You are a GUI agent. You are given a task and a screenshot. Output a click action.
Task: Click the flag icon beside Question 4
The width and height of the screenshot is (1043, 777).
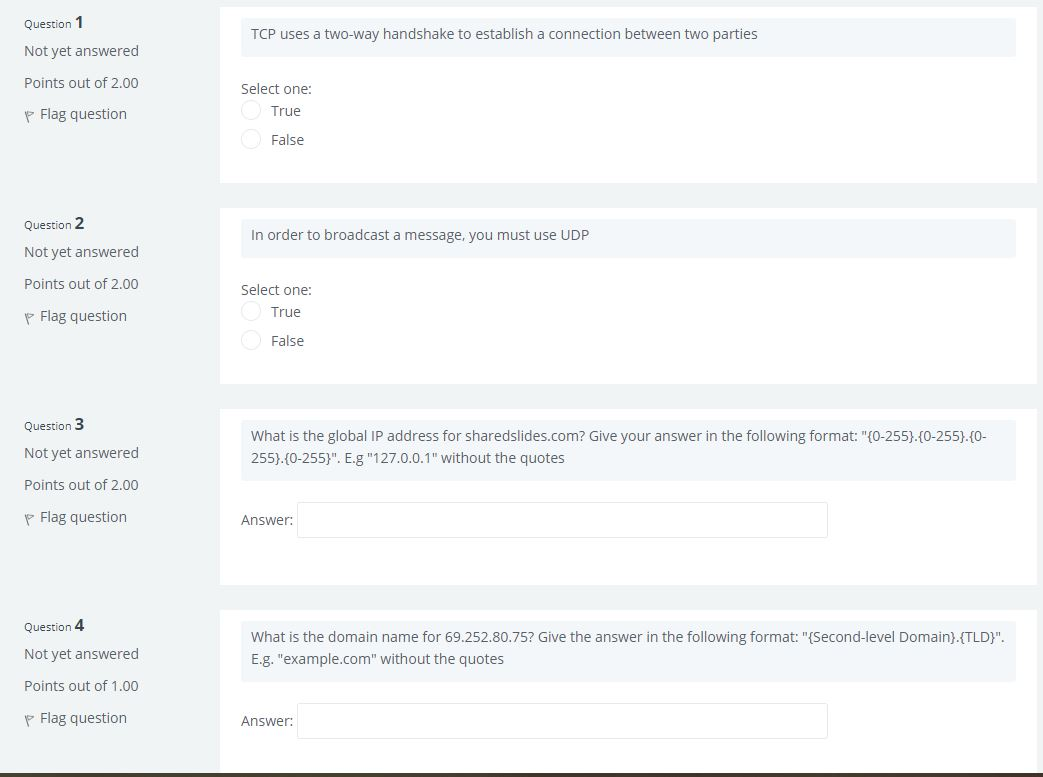(x=30, y=718)
